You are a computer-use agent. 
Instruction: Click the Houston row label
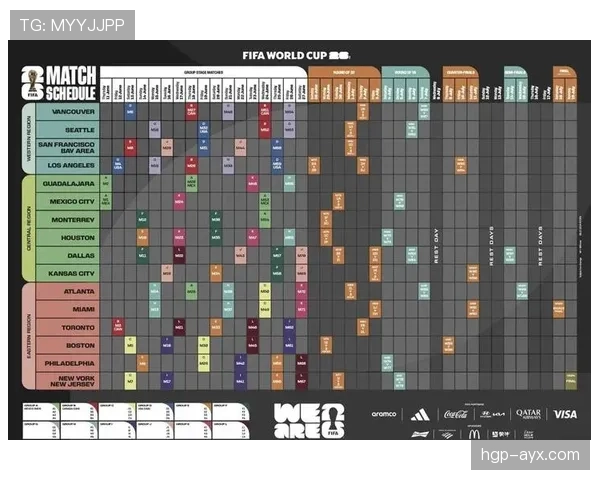pyautogui.click(x=68, y=238)
